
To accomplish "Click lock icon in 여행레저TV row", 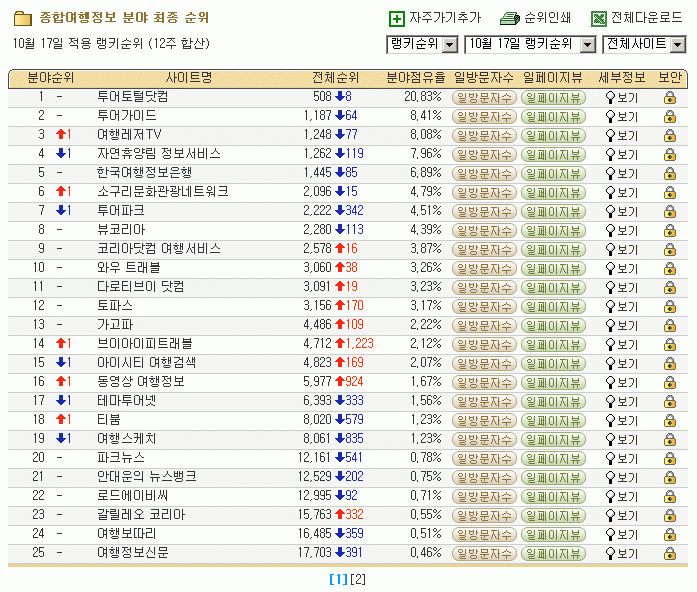I will 670,136.
